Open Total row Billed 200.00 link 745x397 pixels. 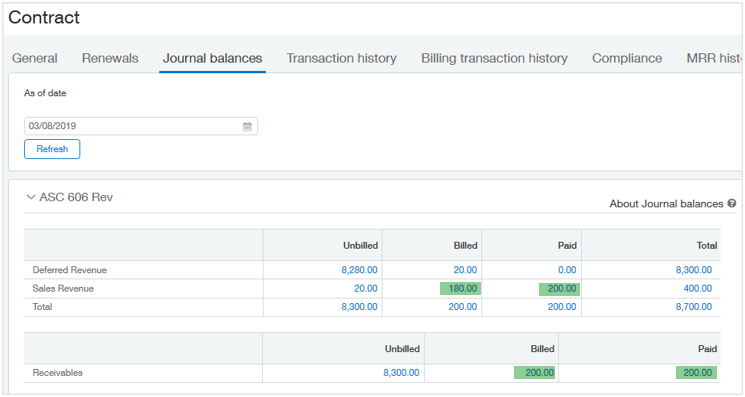(x=463, y=307)
